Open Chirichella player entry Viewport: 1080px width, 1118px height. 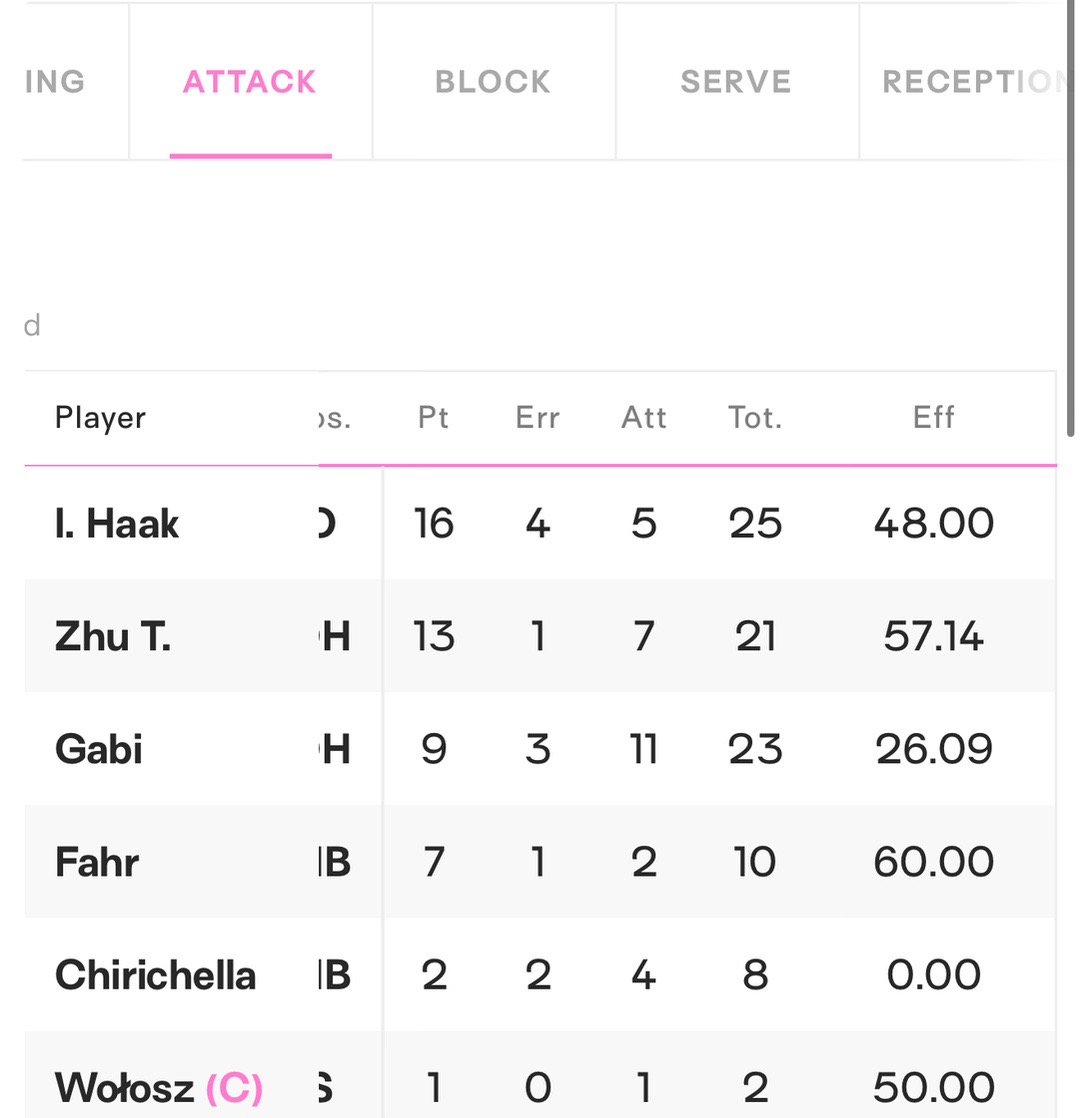155,975
